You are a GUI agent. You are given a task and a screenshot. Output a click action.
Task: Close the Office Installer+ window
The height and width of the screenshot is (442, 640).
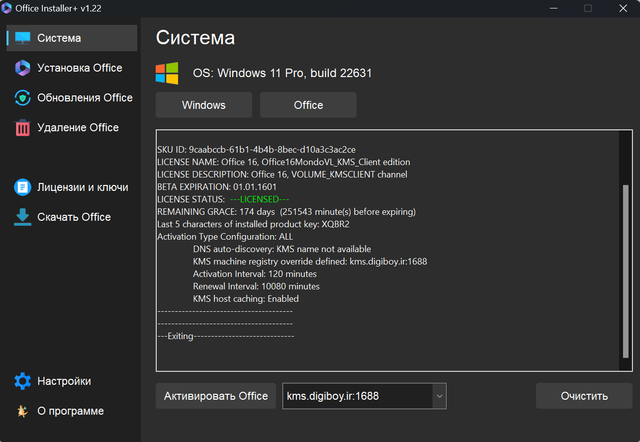click(x=623, y=8)
